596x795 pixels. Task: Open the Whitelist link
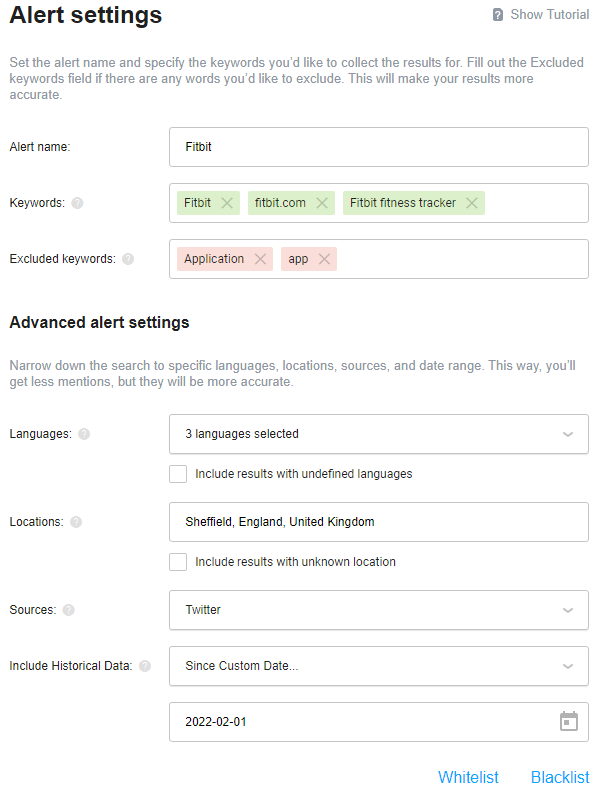point(468,777)
